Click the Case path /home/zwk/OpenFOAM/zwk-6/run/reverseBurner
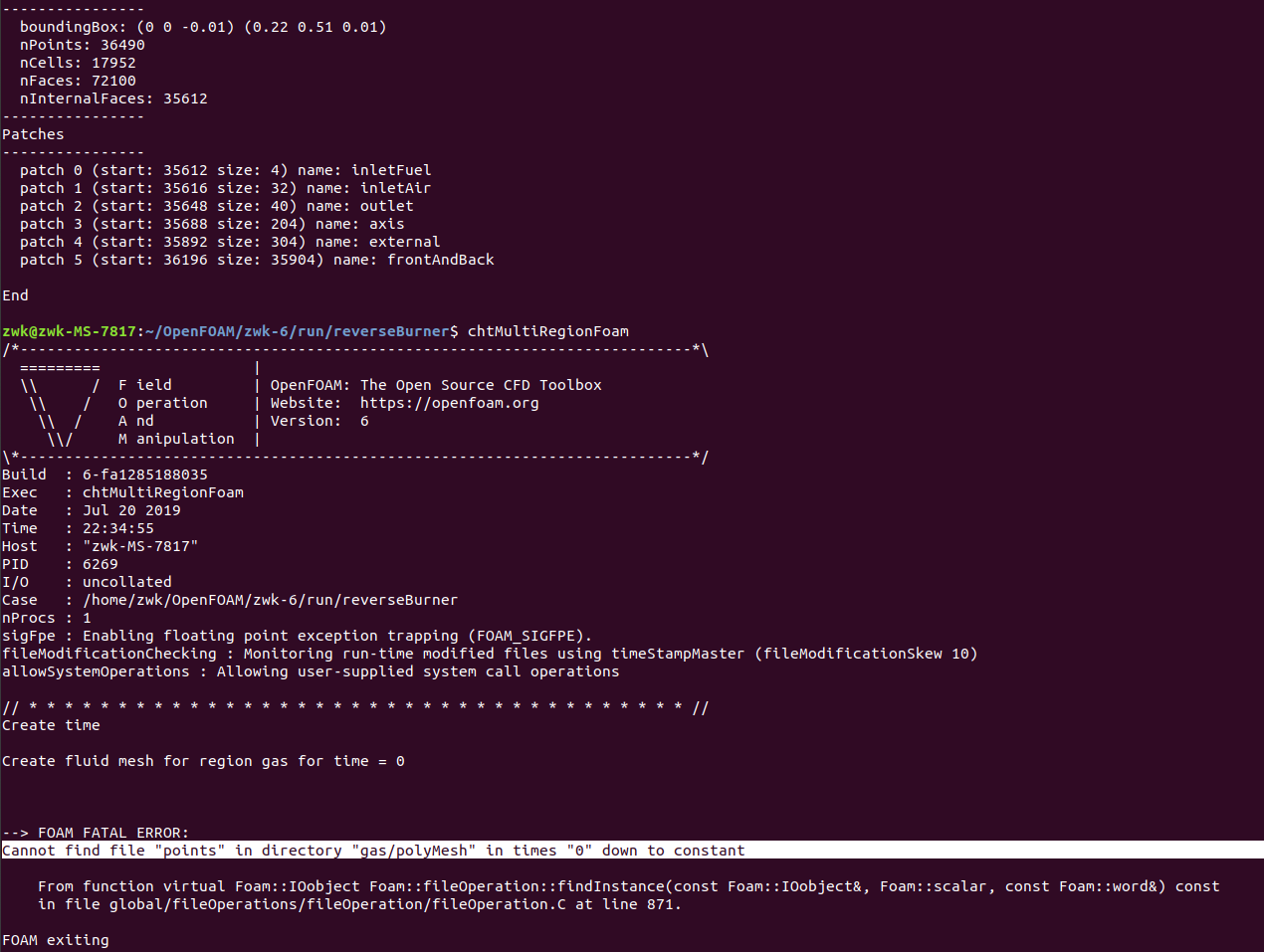 pyautogui.click(x=270, y=600)
